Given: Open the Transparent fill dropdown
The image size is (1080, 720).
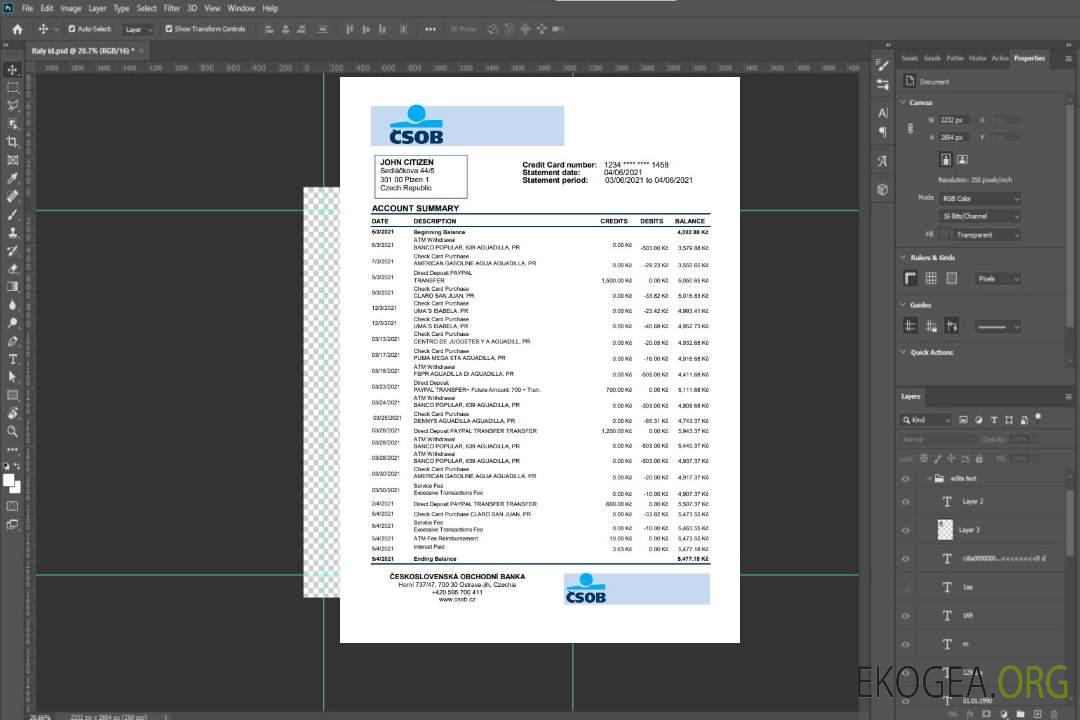Looking at the screenshot, I should [x=986, y=235].
